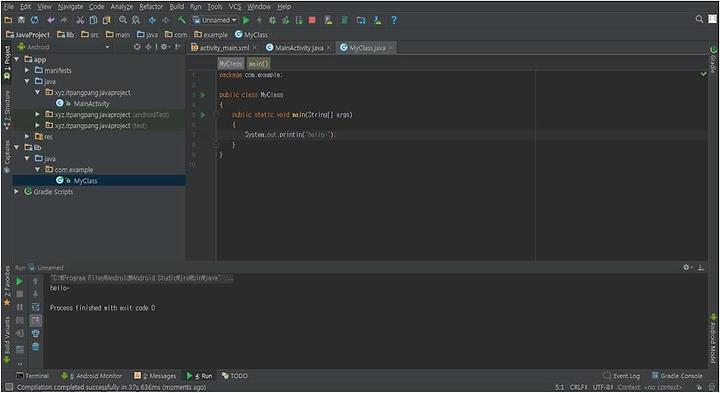Screen dimensions: 720x393
Task: Rerun using green play in Run panel
Action: pyautogui.click(x=20, y=281)
